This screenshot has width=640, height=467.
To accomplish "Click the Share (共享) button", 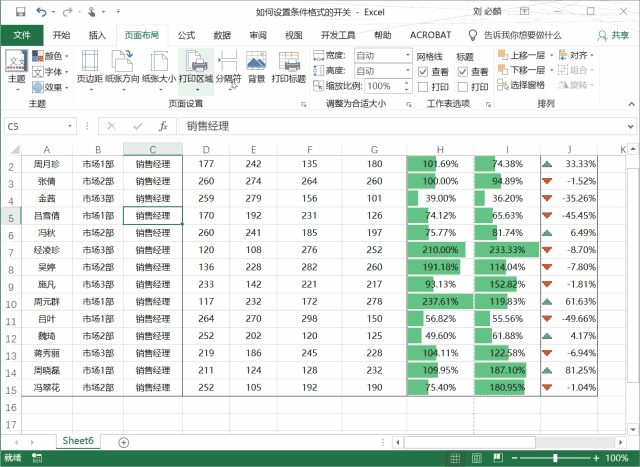I will 613,36.
